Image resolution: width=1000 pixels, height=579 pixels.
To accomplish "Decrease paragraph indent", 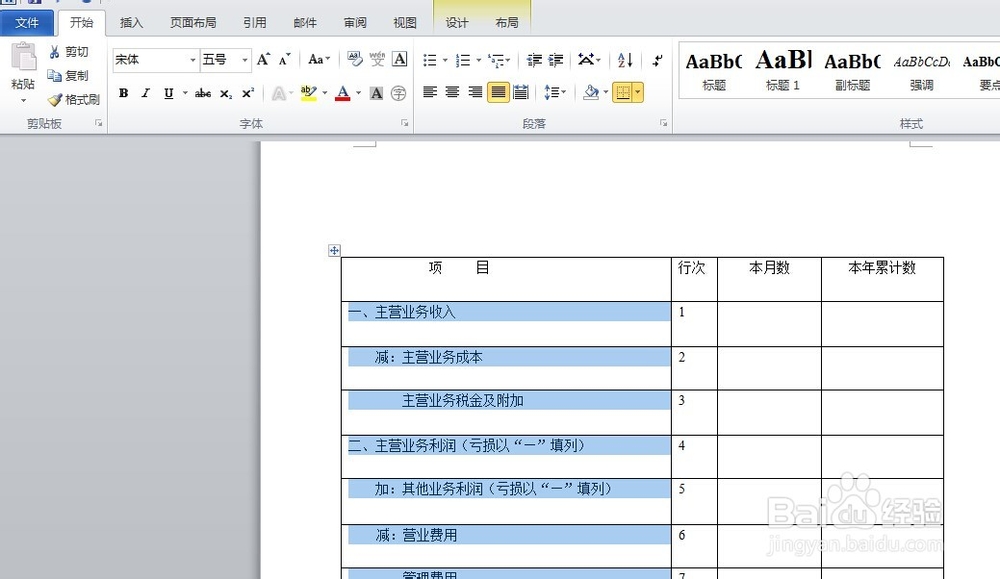I will (x=534, y=60).
